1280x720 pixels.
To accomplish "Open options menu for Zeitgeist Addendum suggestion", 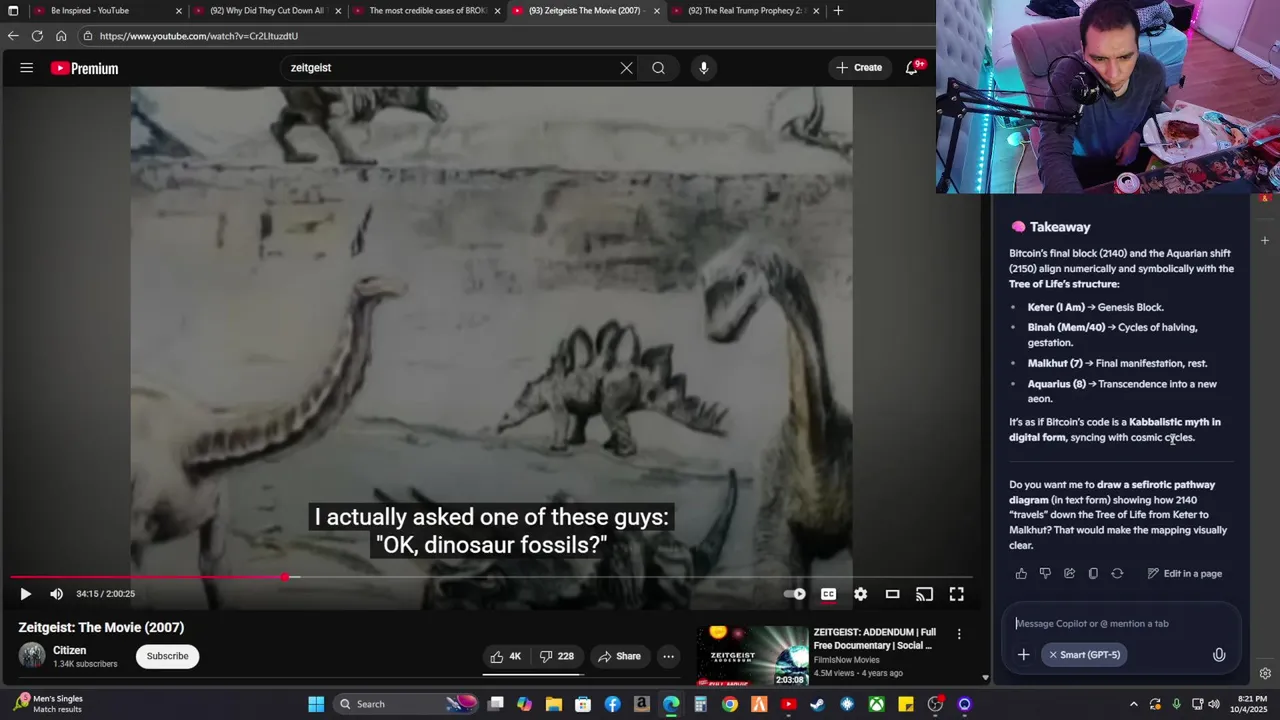I will click(x=959, y=634).
